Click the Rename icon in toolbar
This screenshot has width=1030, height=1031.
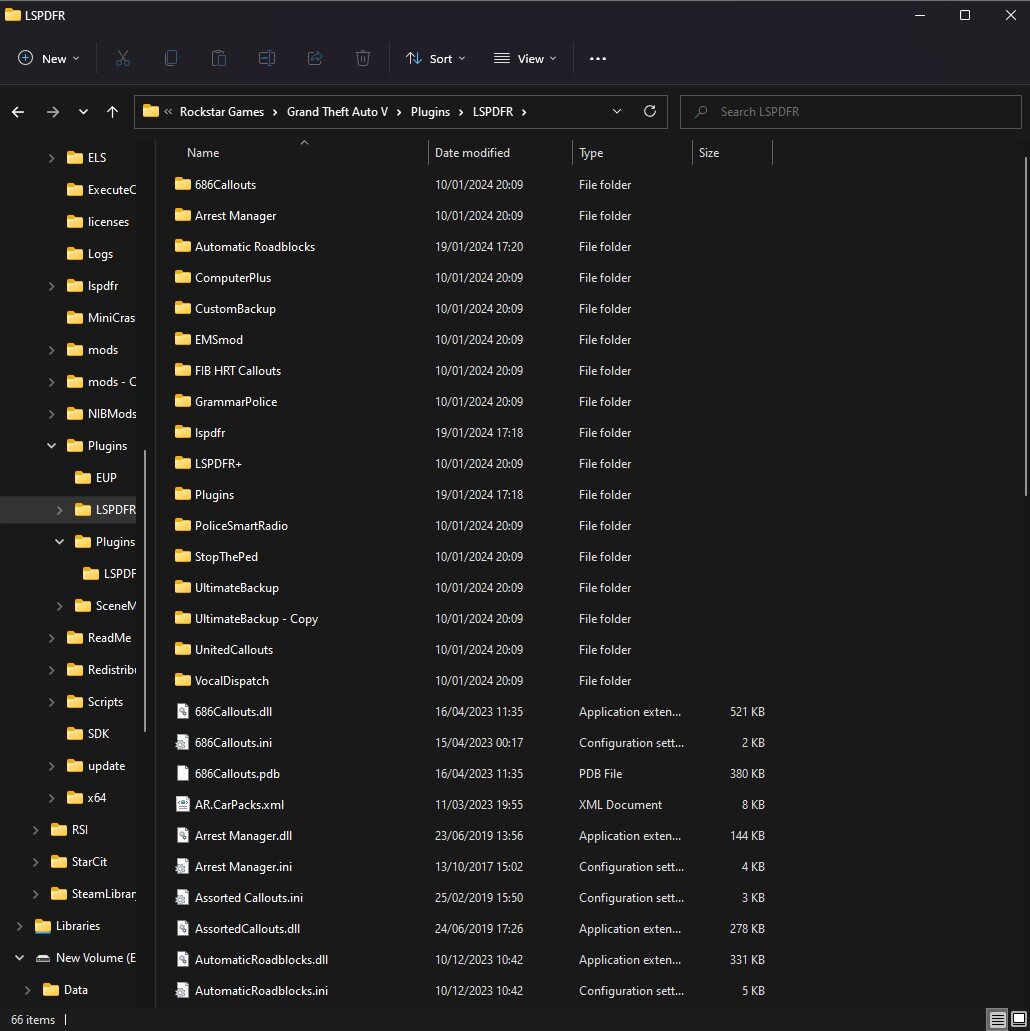267,59
